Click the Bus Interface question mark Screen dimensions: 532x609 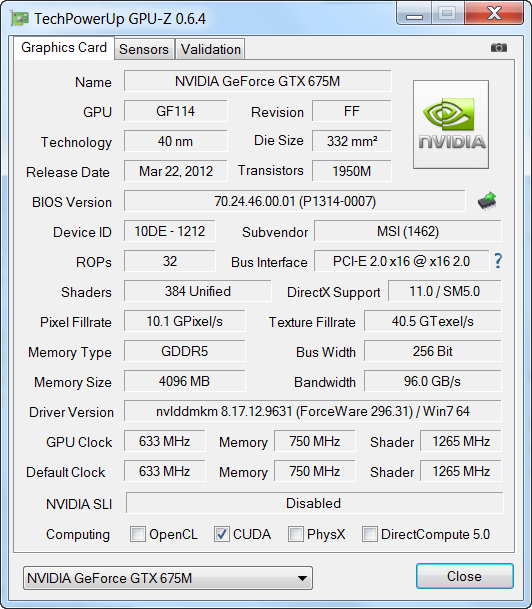[x=498, y=261]
